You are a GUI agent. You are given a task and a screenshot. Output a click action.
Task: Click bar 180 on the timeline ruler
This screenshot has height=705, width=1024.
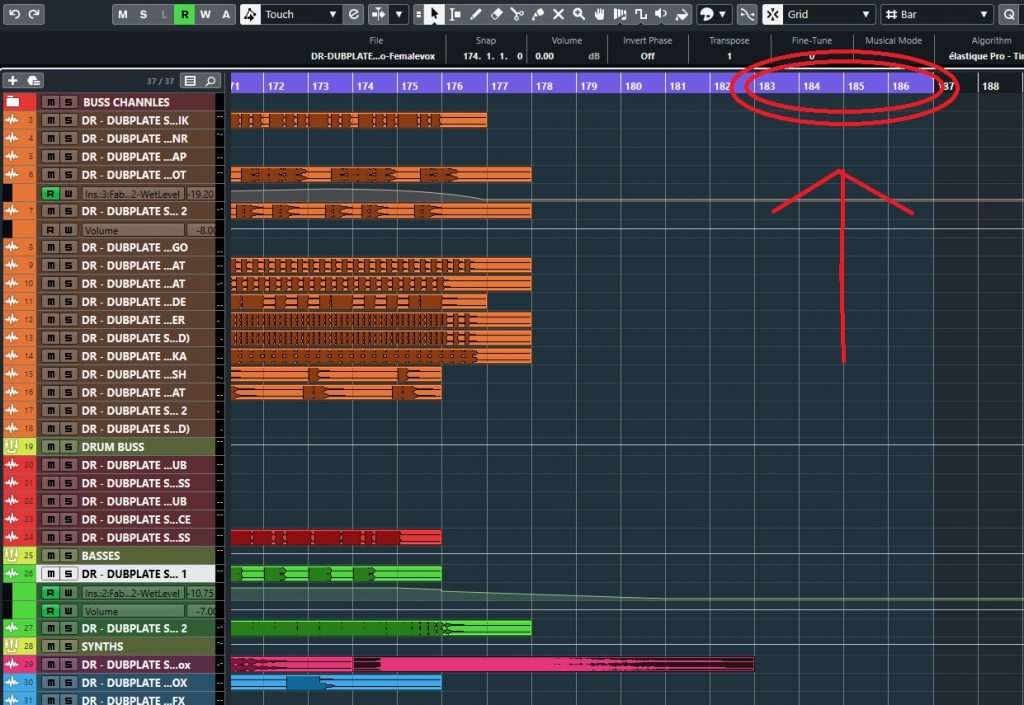coord(634,86)
